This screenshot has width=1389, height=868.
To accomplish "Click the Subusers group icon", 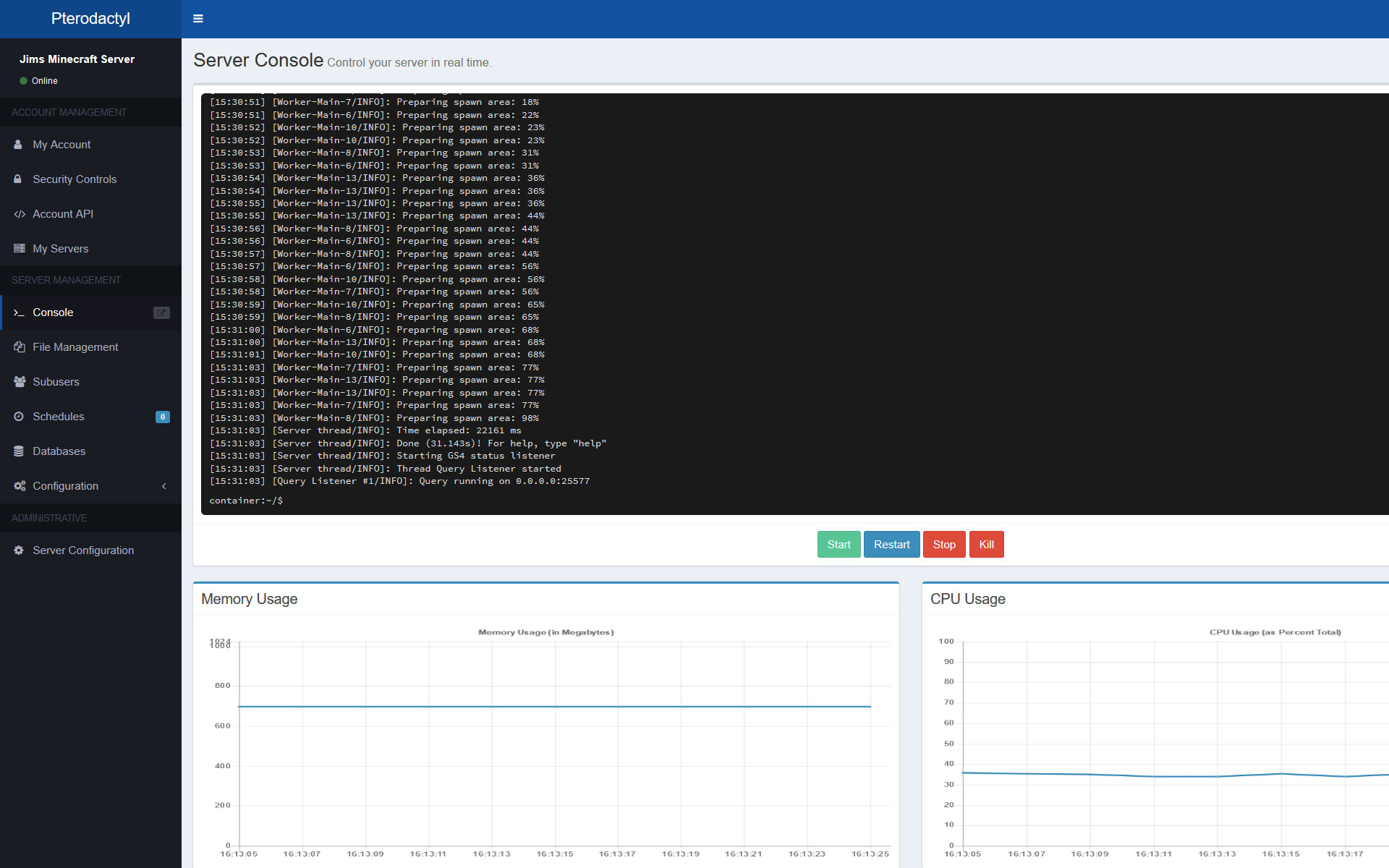I will point(20,382).
